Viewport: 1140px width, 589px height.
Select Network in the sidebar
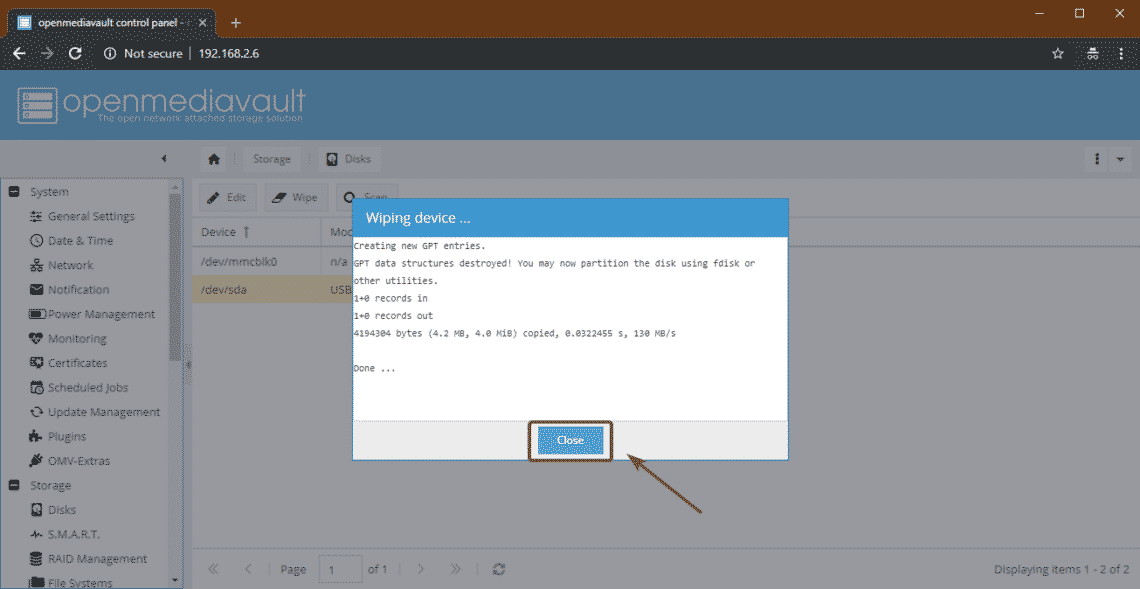71,265
